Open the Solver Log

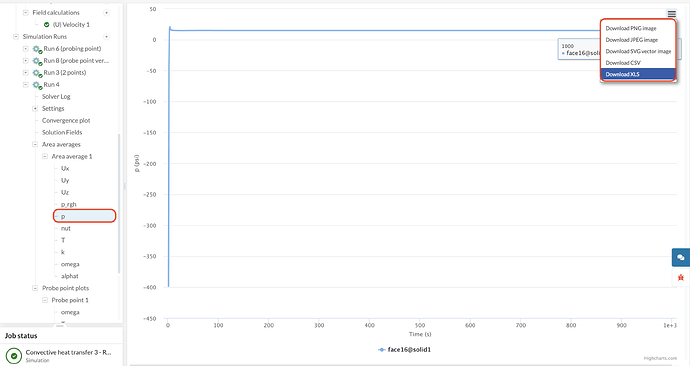click(x=56, y=96)
